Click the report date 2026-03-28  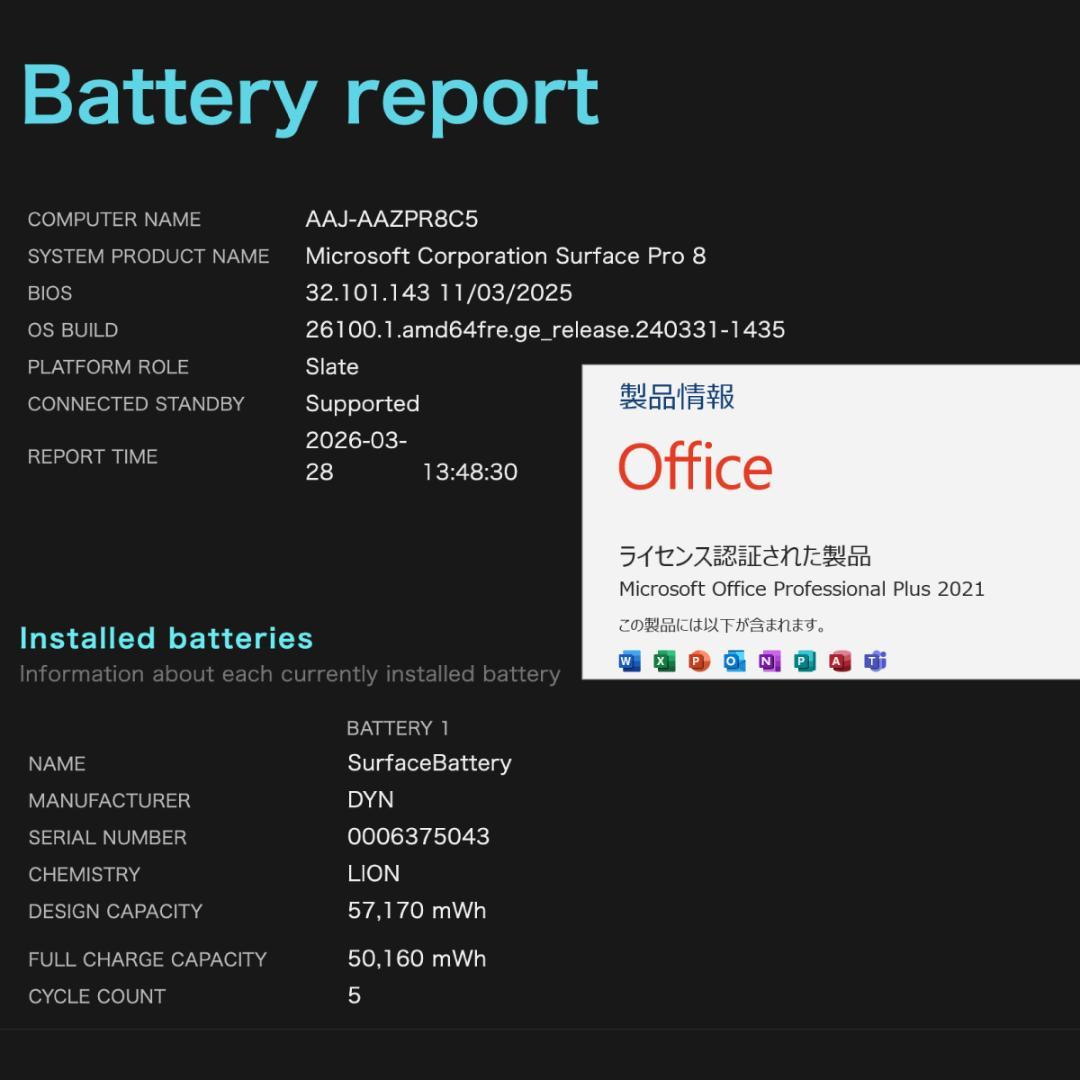tap(356, 456)
